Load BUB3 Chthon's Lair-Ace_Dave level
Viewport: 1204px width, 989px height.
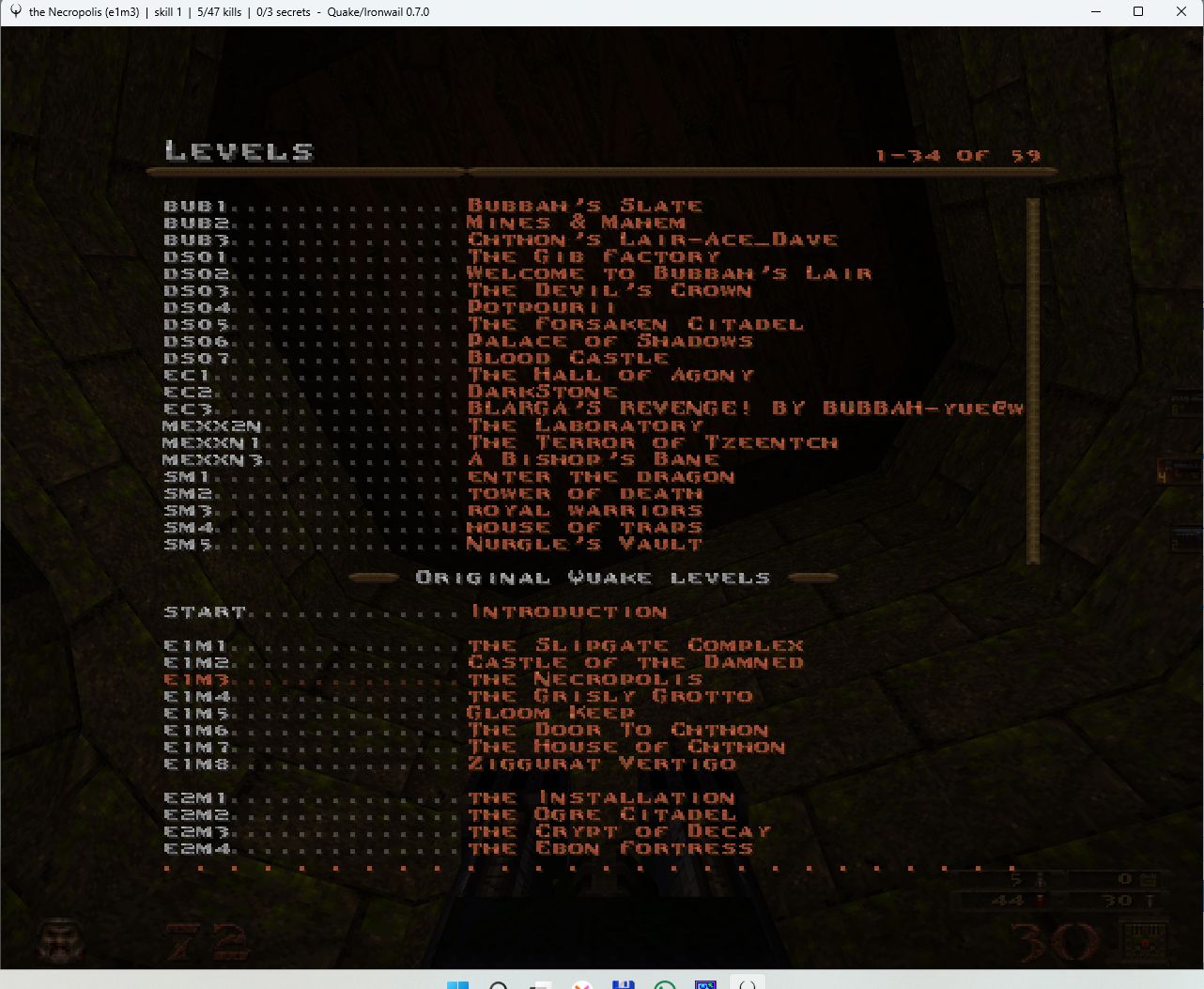pos(501,240)
